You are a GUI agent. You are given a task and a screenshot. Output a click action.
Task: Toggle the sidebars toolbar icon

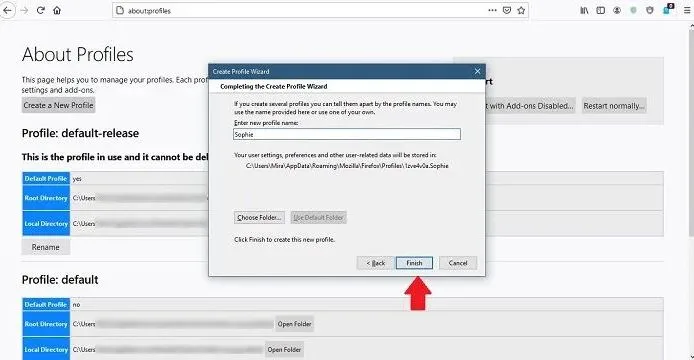(601, 10)
